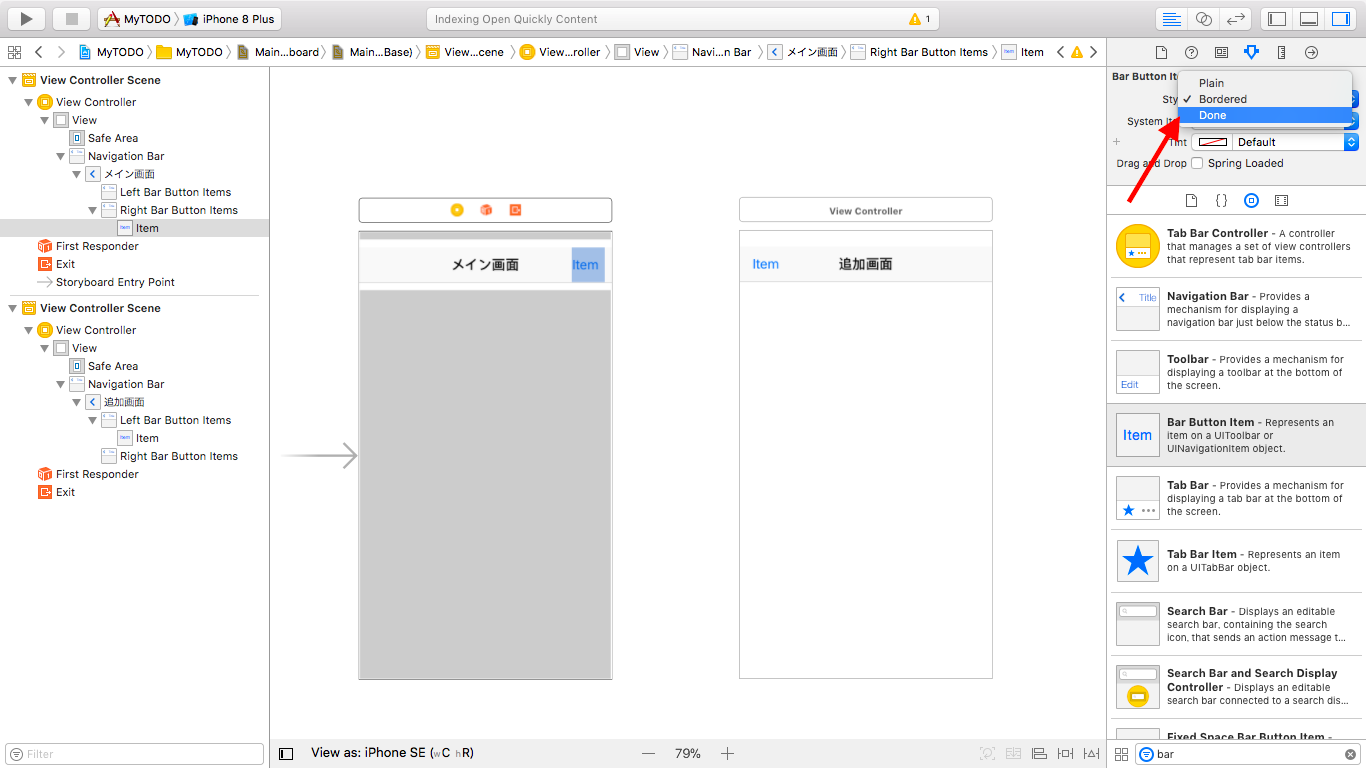This screenshot has height=768, width=1366.
Task: Clear the bar search in the library
Action: tap(1351, 754)
